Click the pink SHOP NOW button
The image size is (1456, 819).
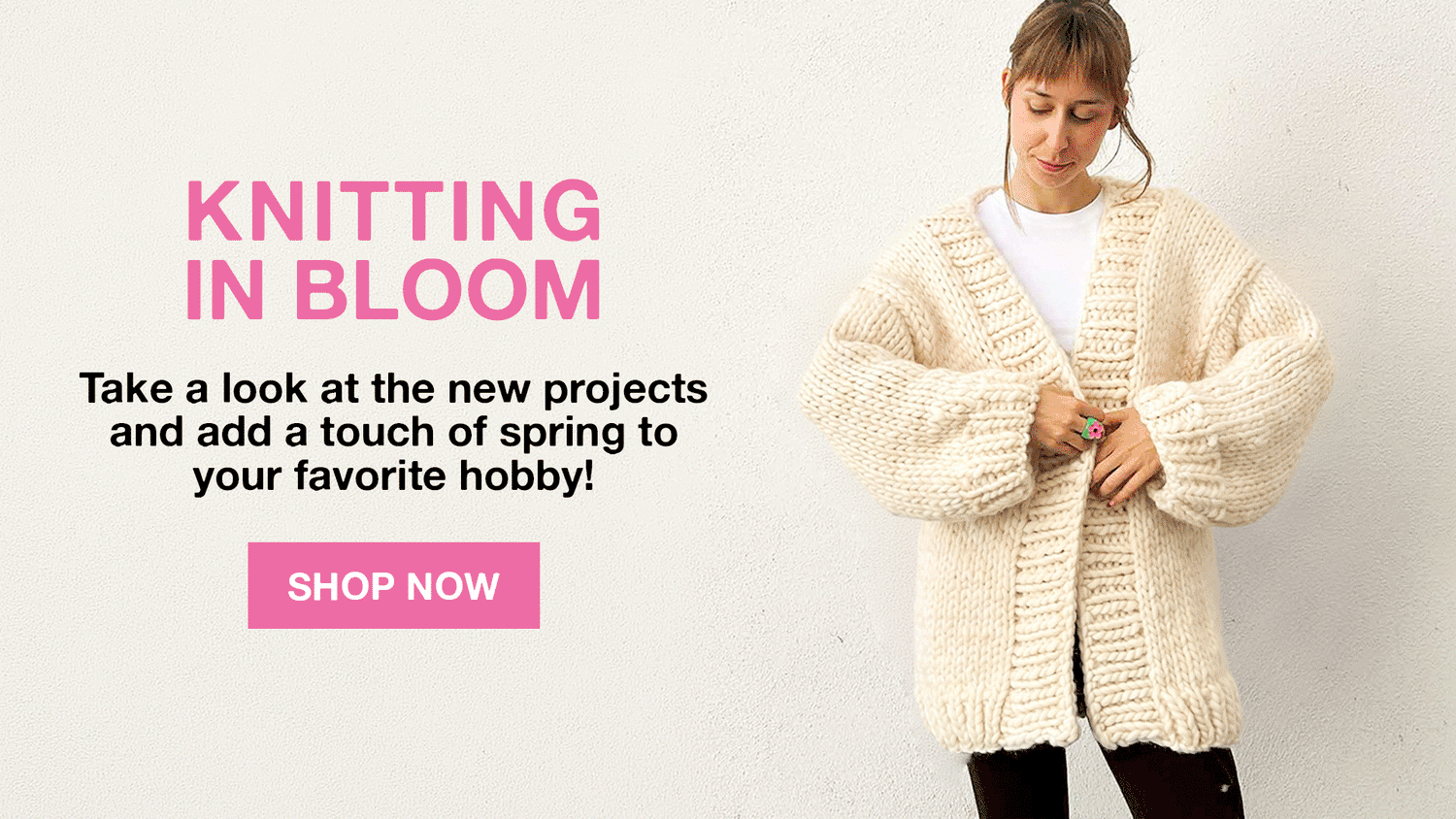coord(393,585)
